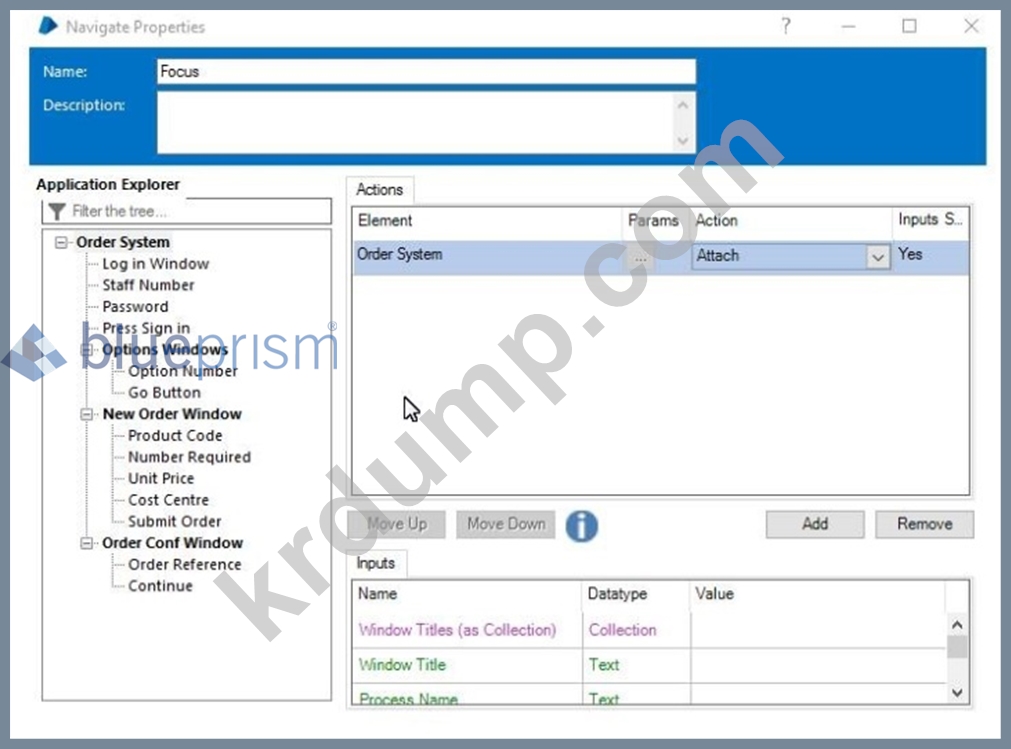The height and width of the screenshot is (749, 1011).
Task: Click the blue information icon
Action: tap(581, 524)
